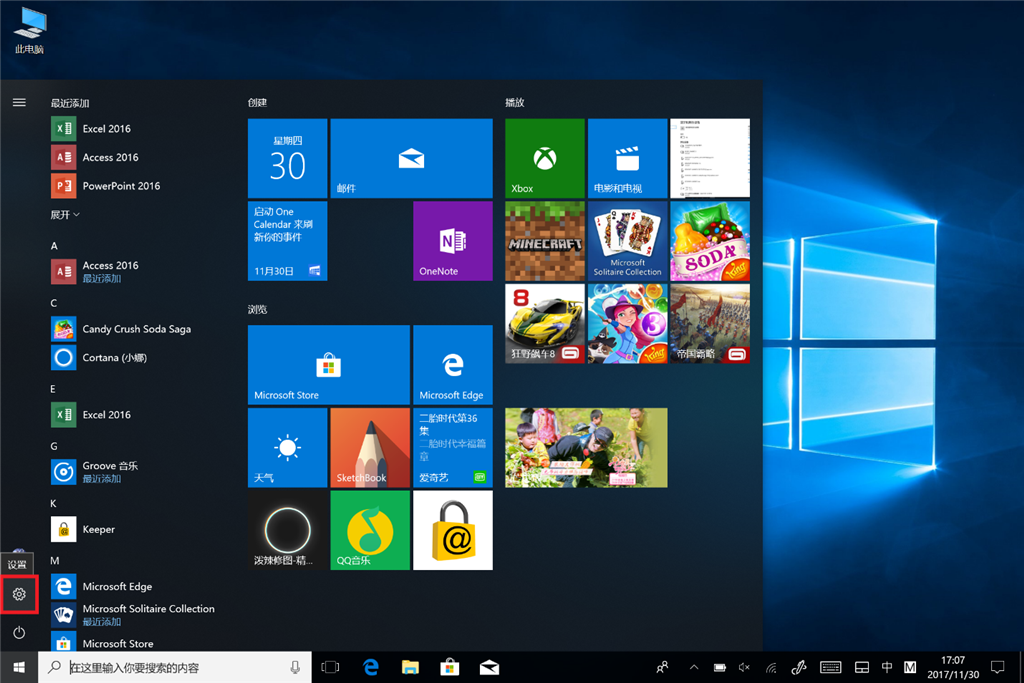Open Mail from the taskbar

click(489, 667)
